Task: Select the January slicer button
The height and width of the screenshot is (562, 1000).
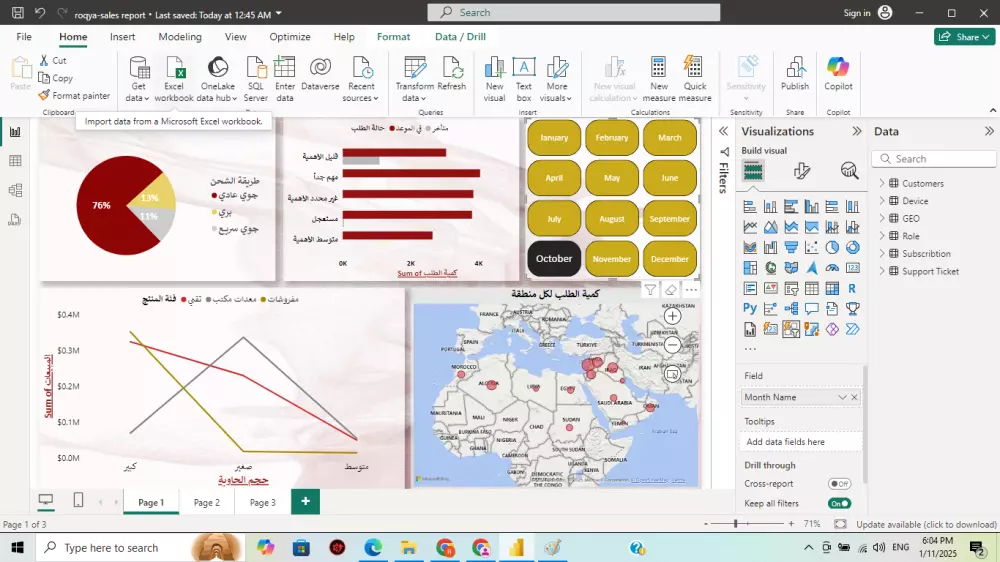Action: [x=554, y=137]
